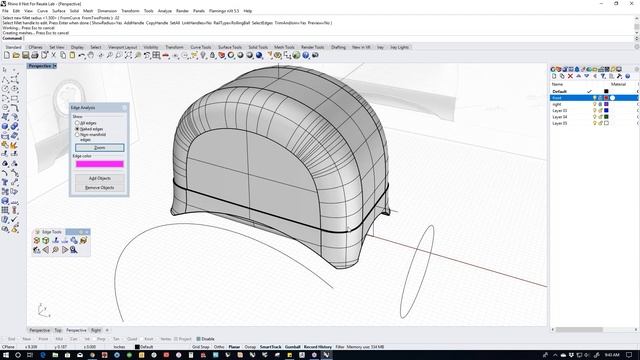
Task: Click the Lock objects padlock icon
Action: tap(212, 55)
